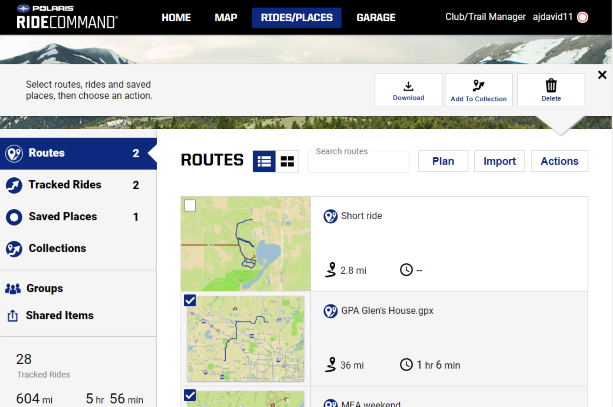The height and width of the screenshot is (407, 613).
Task: Close the selection action banner
Action: pyautogui.click(x=602, y=75)
